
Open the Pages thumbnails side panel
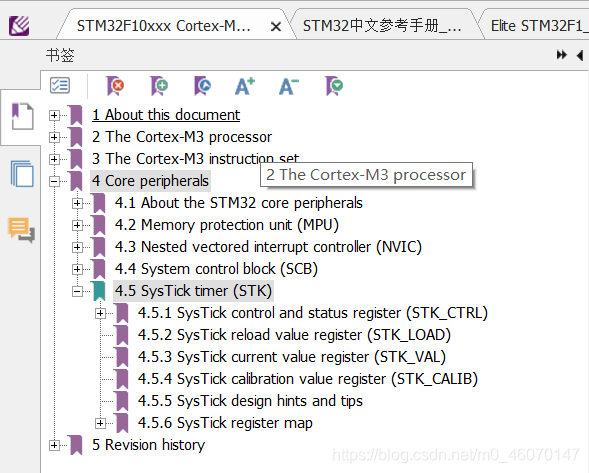22,174
